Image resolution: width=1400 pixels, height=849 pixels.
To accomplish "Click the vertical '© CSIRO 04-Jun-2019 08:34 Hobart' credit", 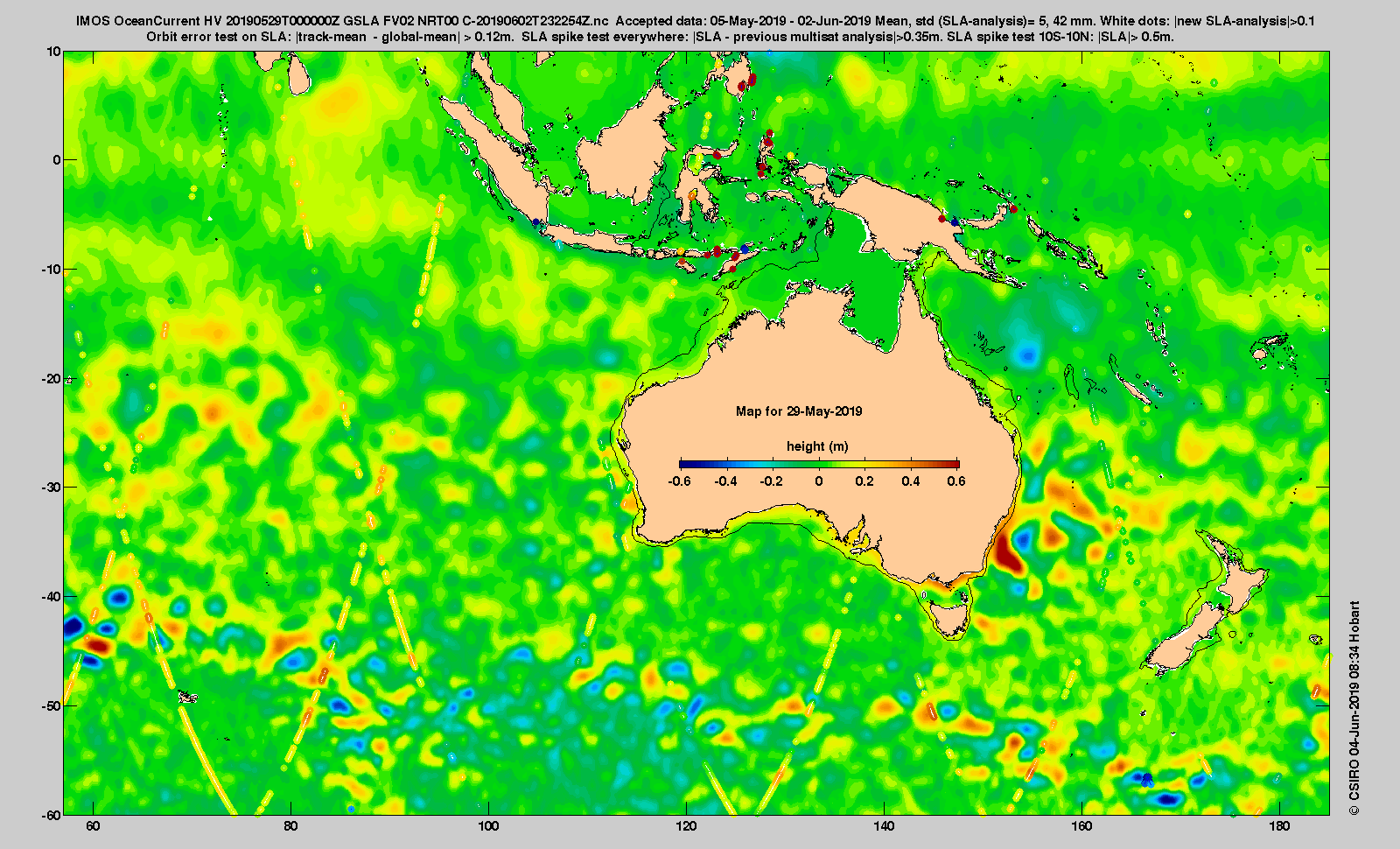I will tap(1354, 708).
